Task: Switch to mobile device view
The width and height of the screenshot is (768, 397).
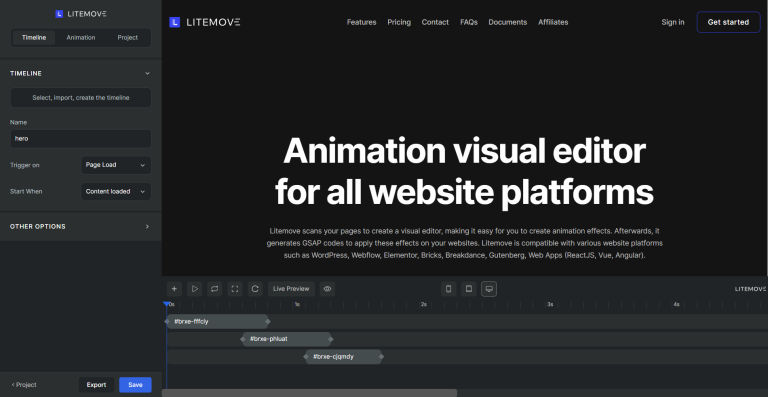Action: click(448, 289)
